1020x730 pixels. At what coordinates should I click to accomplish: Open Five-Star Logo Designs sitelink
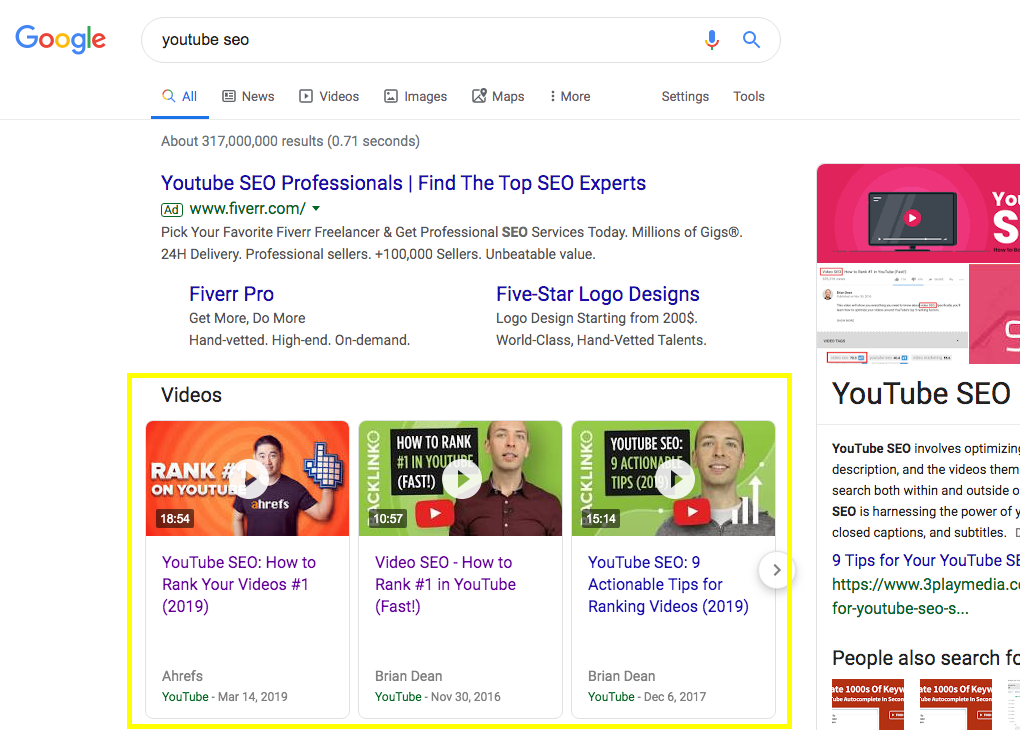(598, 294)
